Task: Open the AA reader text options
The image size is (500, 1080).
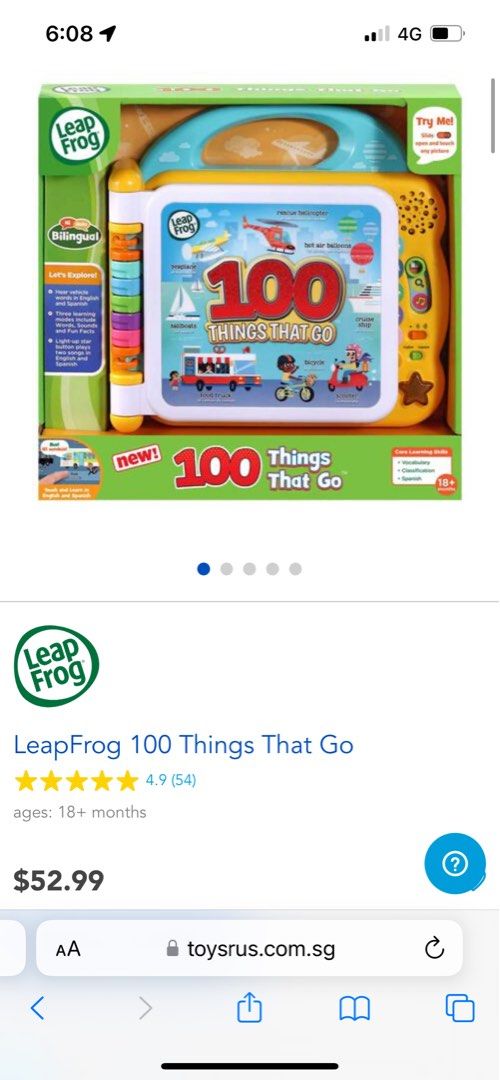Action: [68, 949]
